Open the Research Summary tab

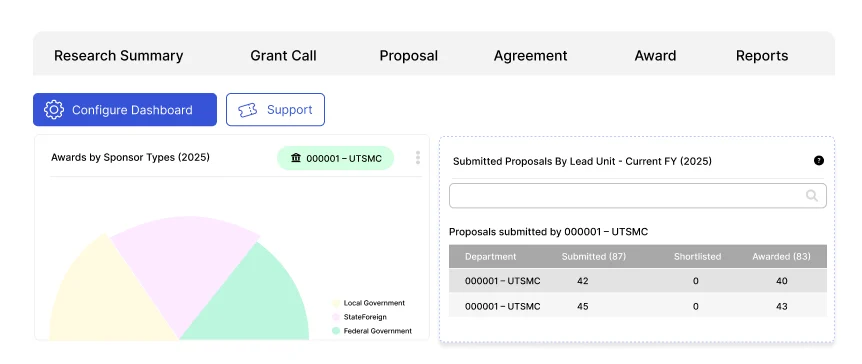(118, 56)
